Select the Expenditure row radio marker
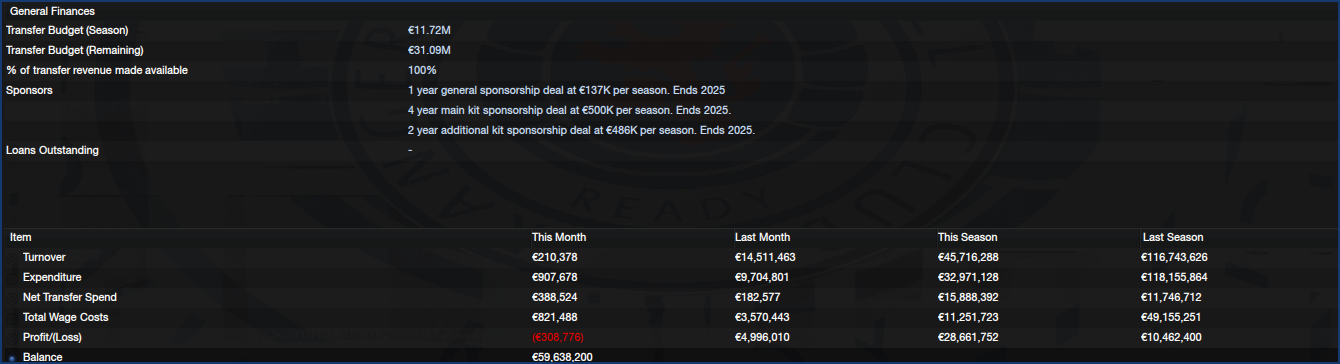The height and width of the screenshot is (364, 1340). (x=12, y=277)
